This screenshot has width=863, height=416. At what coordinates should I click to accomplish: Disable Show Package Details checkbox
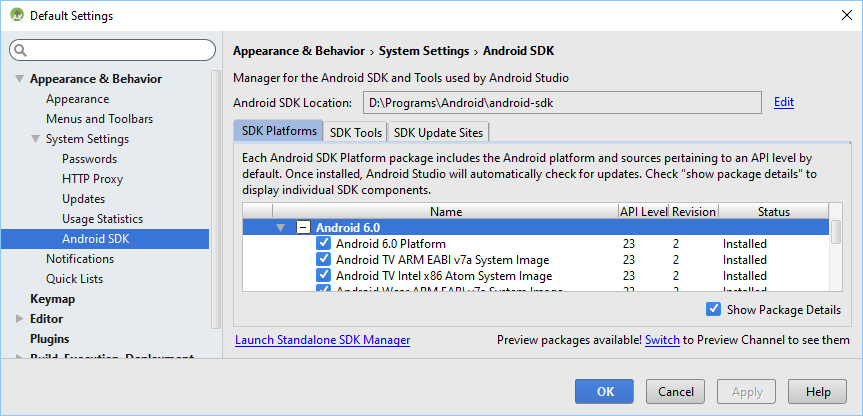click(713, 309)
